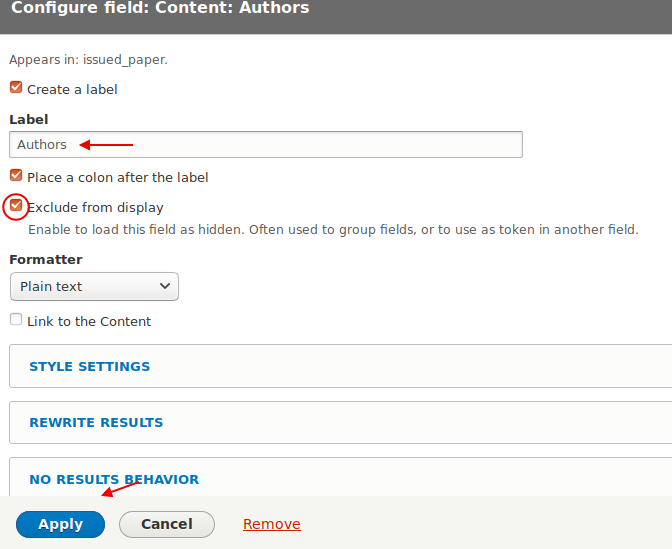This screenshot has height=549, width=672.
Task: Disable the Exclude from display checkbox
Action: tap(16, 206)
